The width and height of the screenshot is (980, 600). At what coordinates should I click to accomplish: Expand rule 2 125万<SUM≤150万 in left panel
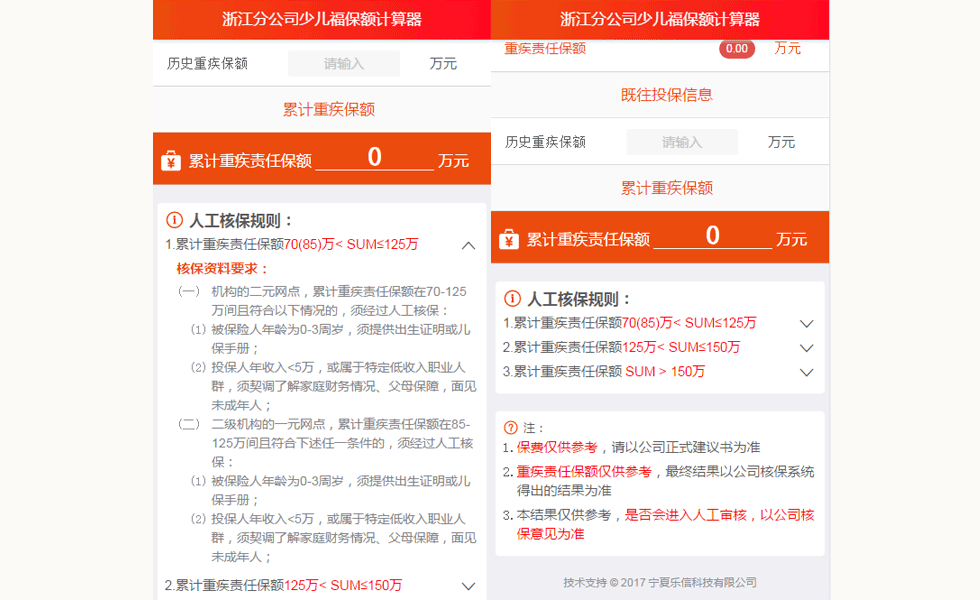point(468,586)
